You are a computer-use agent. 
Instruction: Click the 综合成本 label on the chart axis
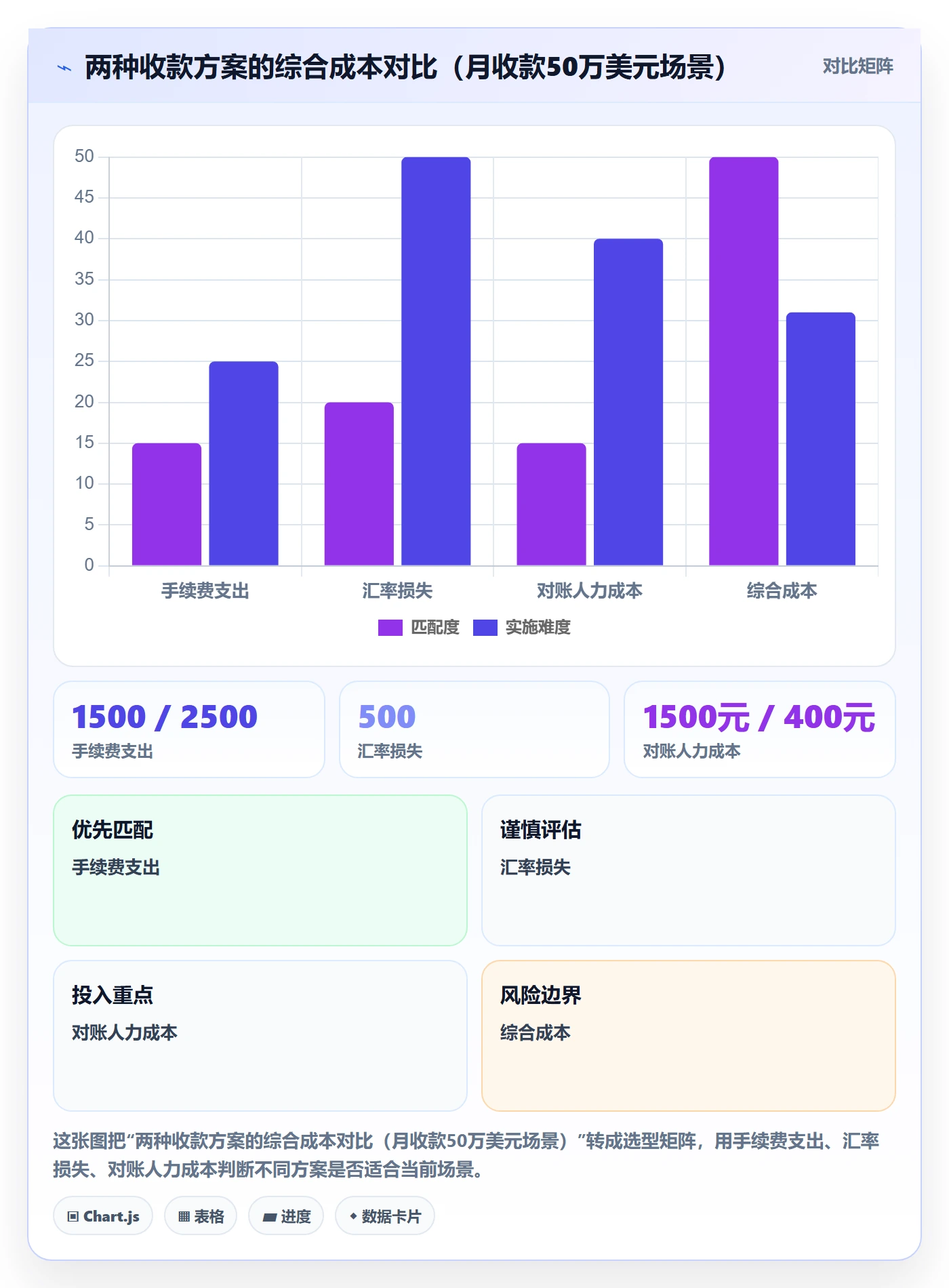[782, 591]
